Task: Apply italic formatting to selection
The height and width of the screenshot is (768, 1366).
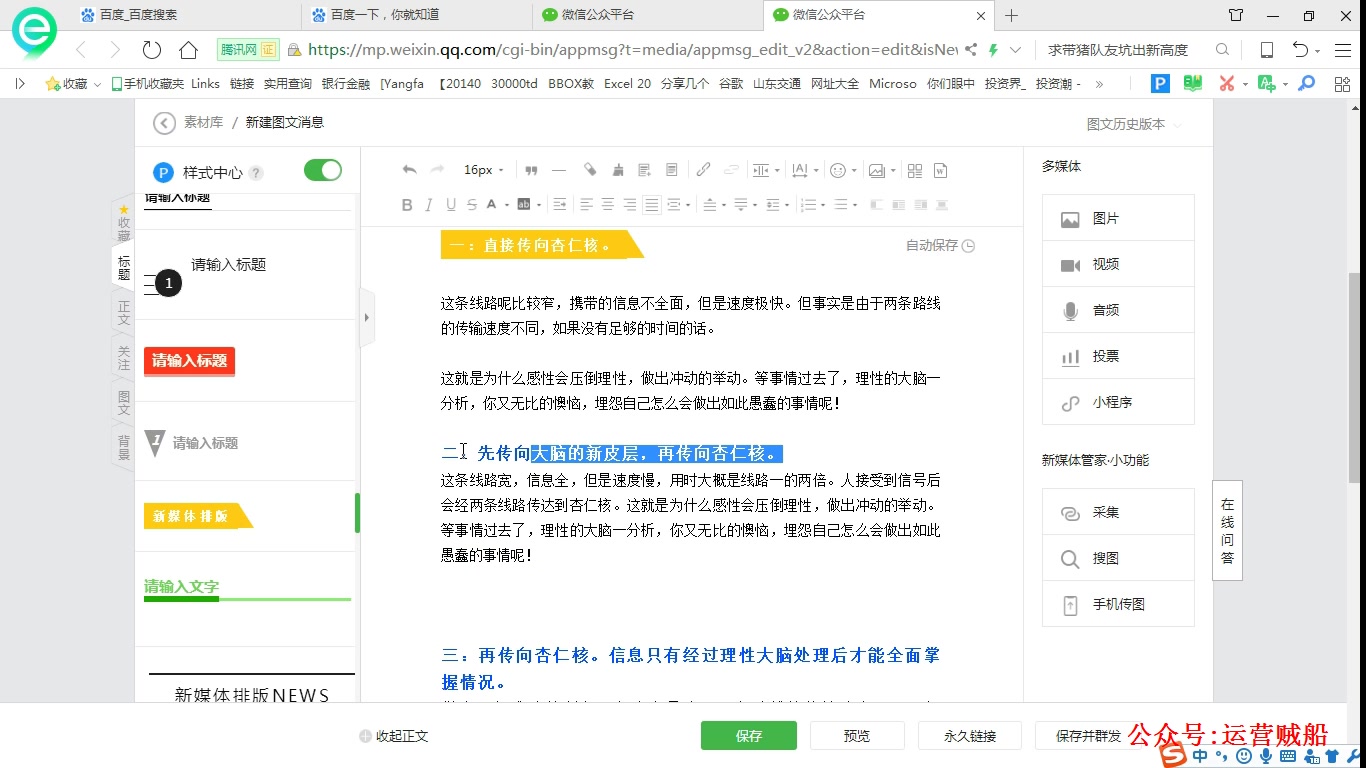Action: click(x=428, y=205)
